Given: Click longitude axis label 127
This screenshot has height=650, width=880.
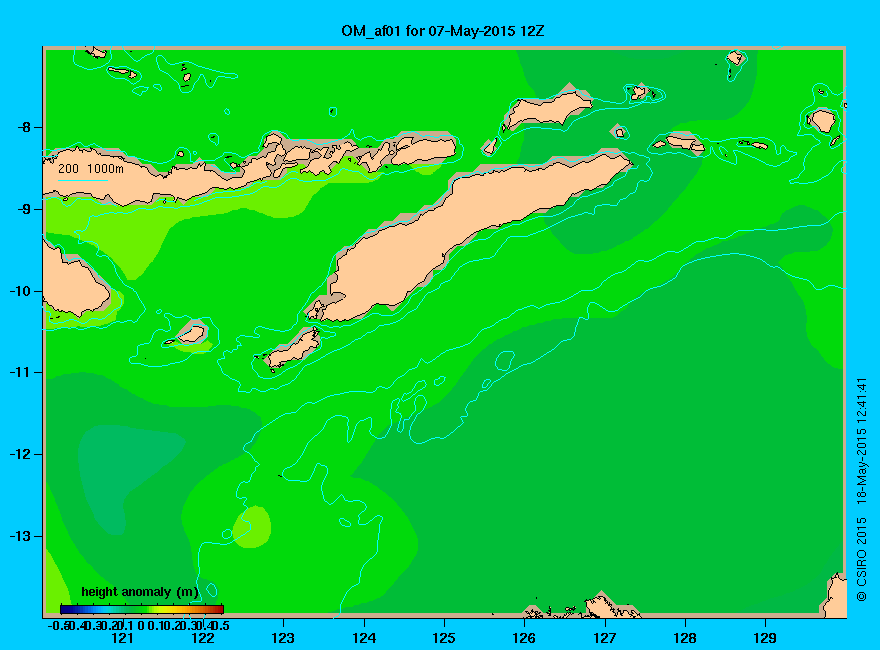Looking at the screenshot, I should (604, 638).
